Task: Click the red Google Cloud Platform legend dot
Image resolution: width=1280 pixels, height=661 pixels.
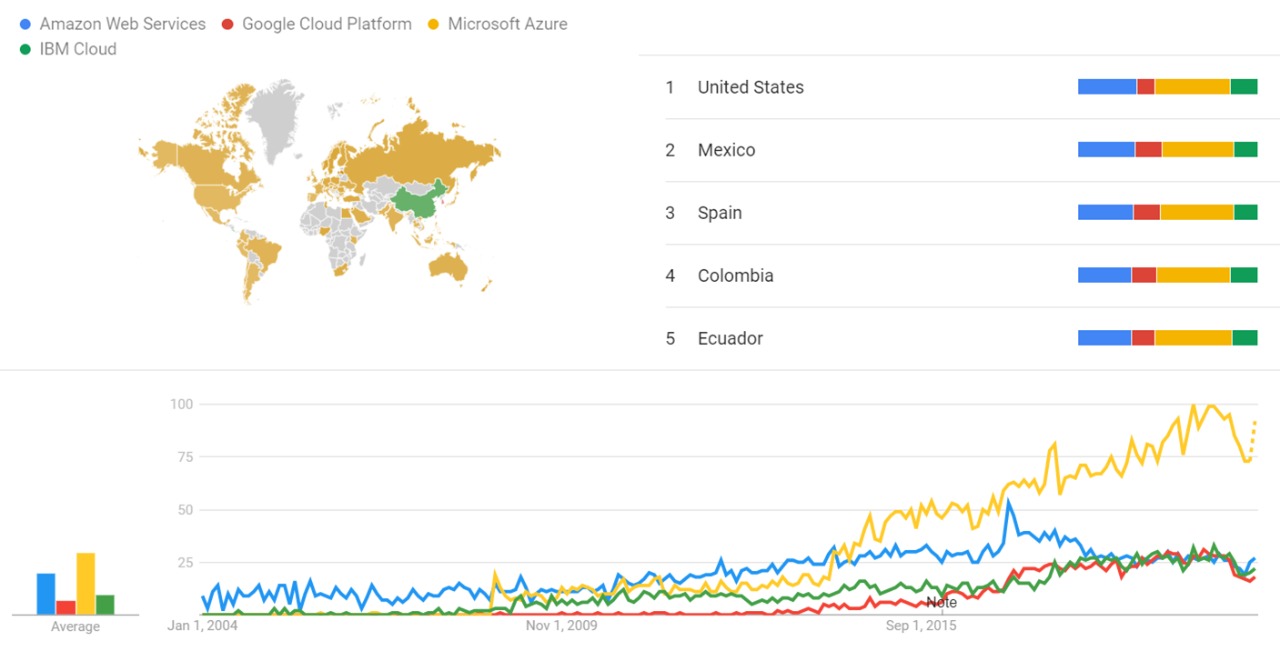Action: [228, 24]
